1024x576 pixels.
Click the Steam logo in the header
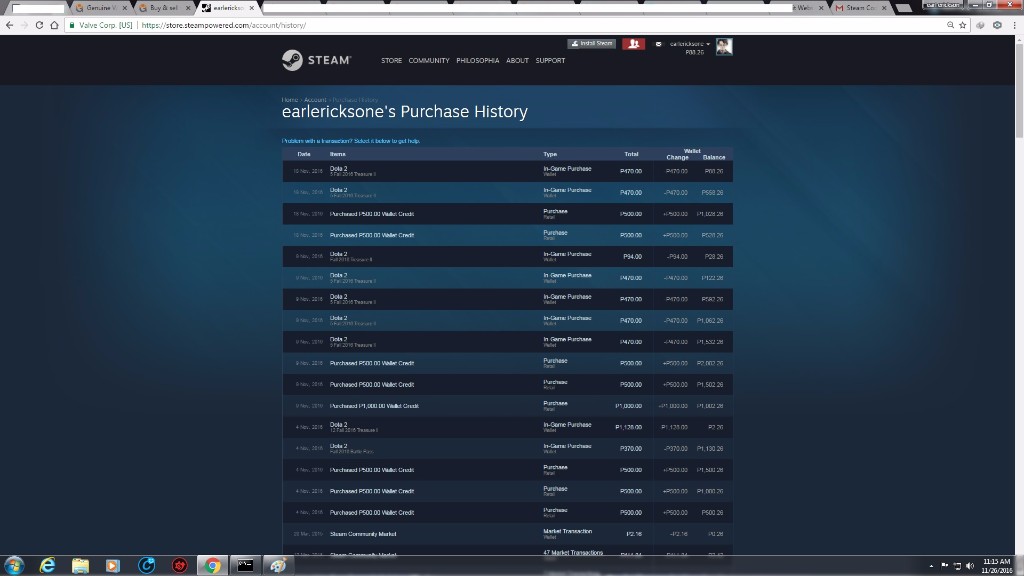click(316, 60)
